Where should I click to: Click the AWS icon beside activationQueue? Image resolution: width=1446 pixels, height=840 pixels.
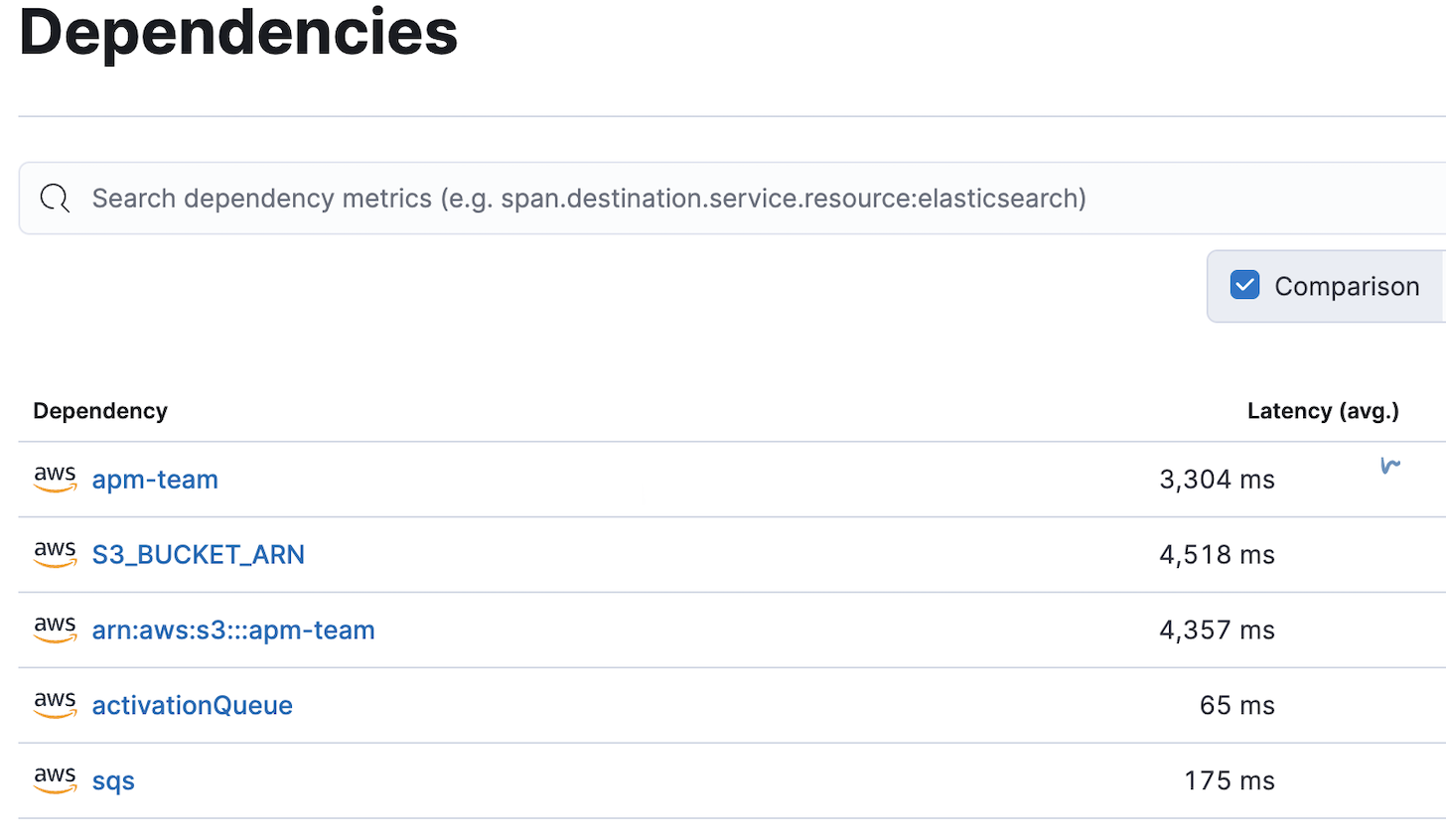tap(55, 705)
